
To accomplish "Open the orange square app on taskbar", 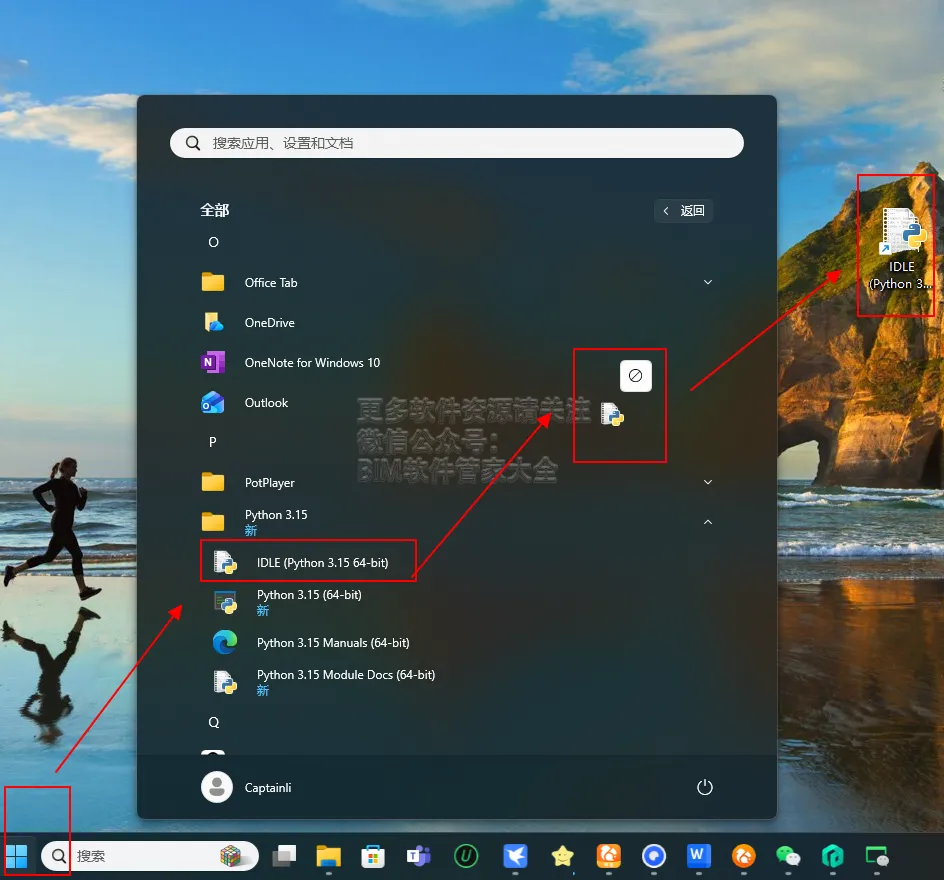I will click(x=609, y=856).
